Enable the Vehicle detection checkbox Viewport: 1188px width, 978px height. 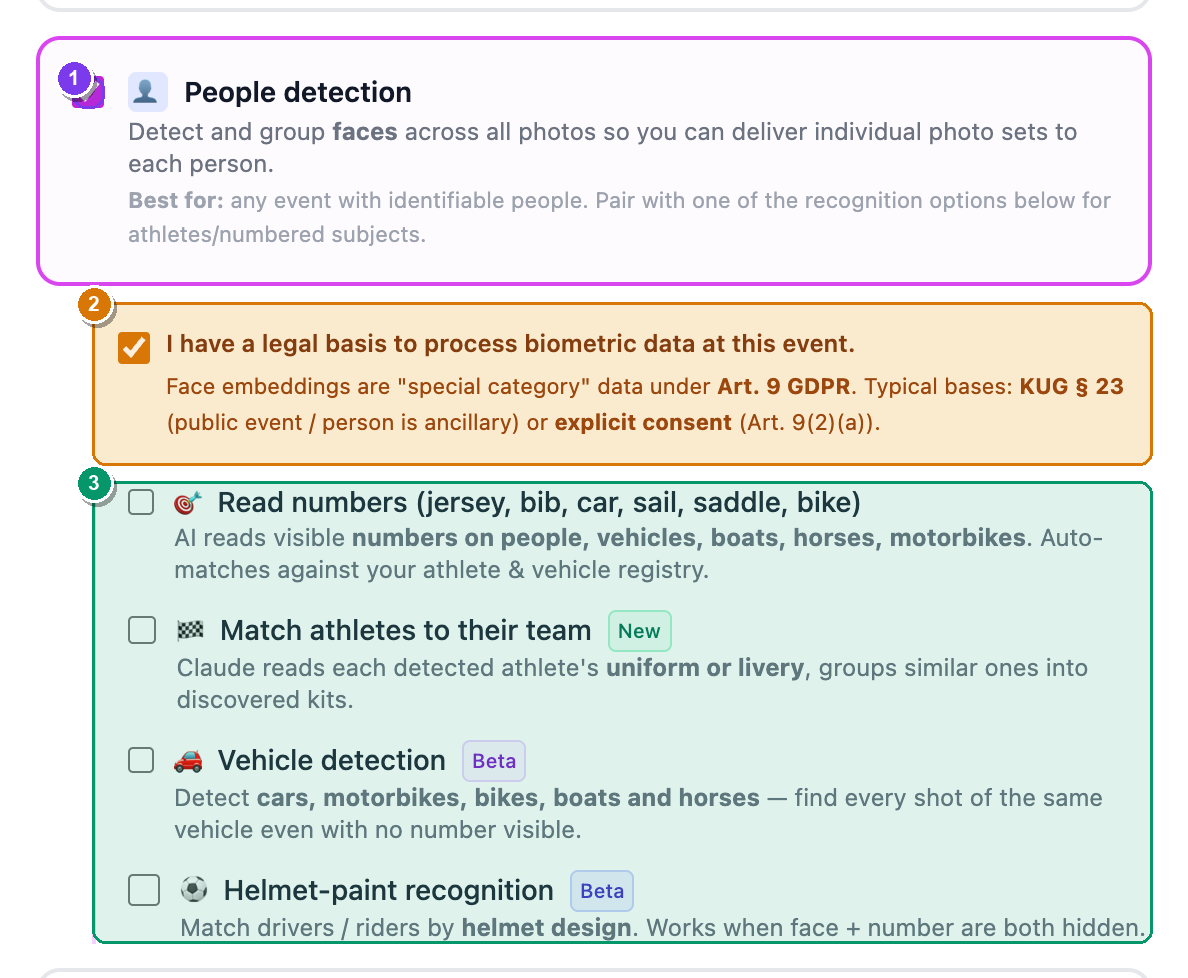pos(141,760)
